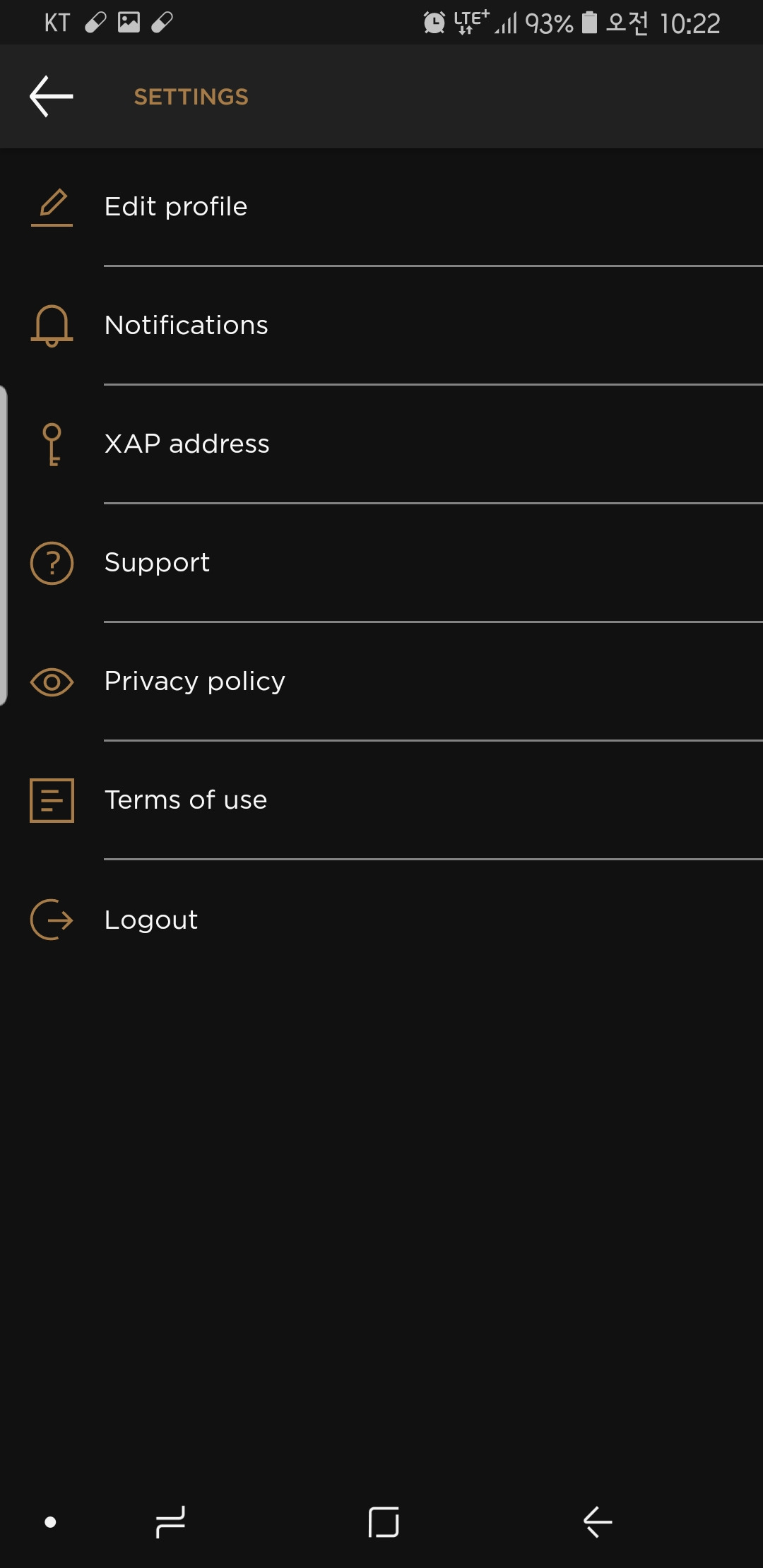Tap the edge panel handle on left side
The height and width of the screenshot is (1568, 763).
(4, 545)
